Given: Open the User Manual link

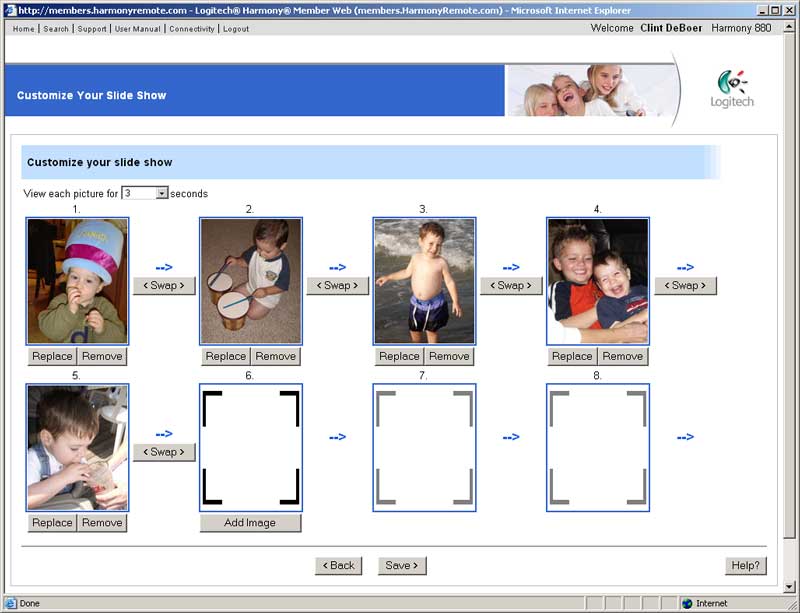Looking at the screenshot, I should (x=137, y=29).
